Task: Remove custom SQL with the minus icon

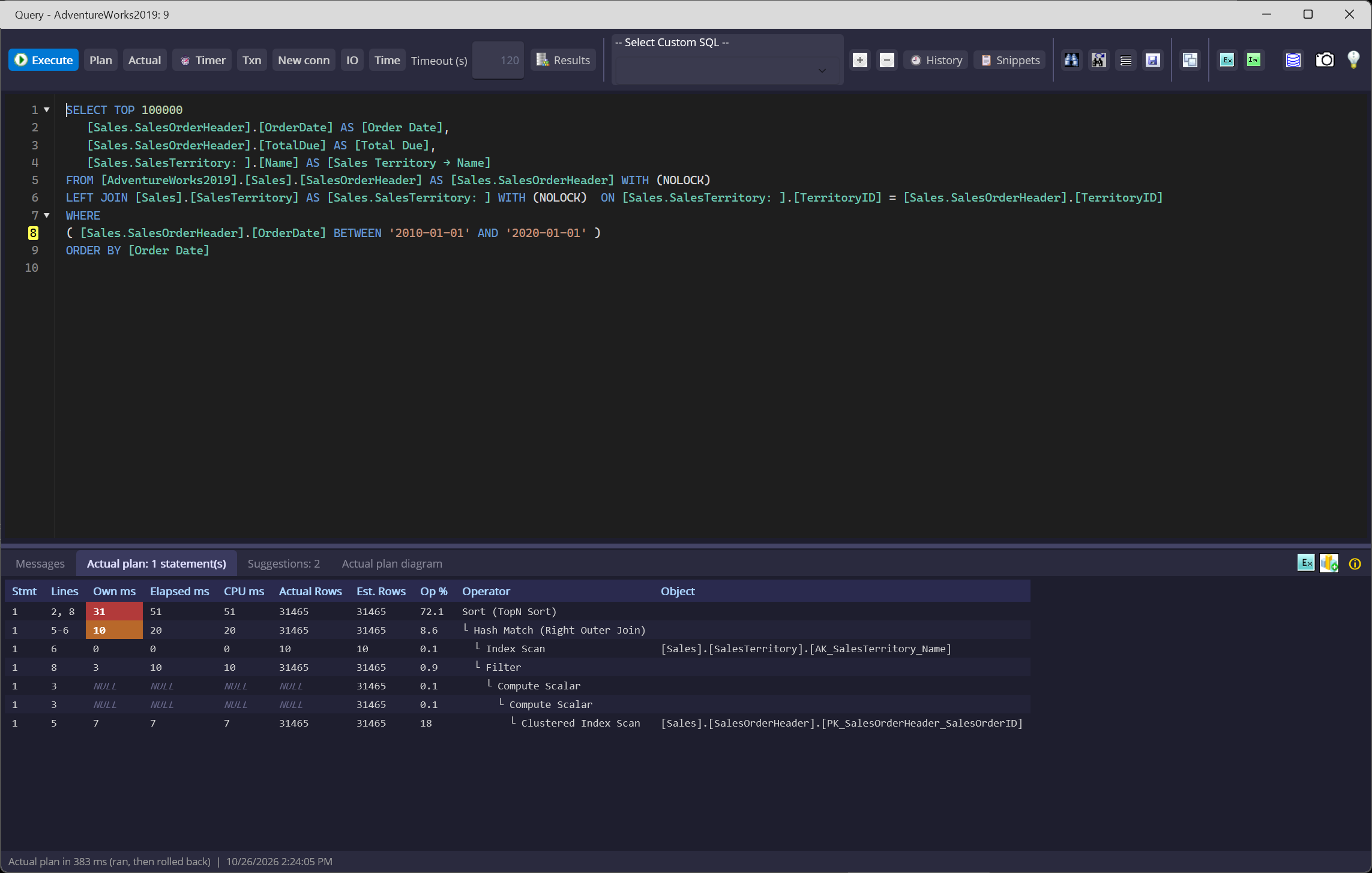Action: (x=887, y=60)
